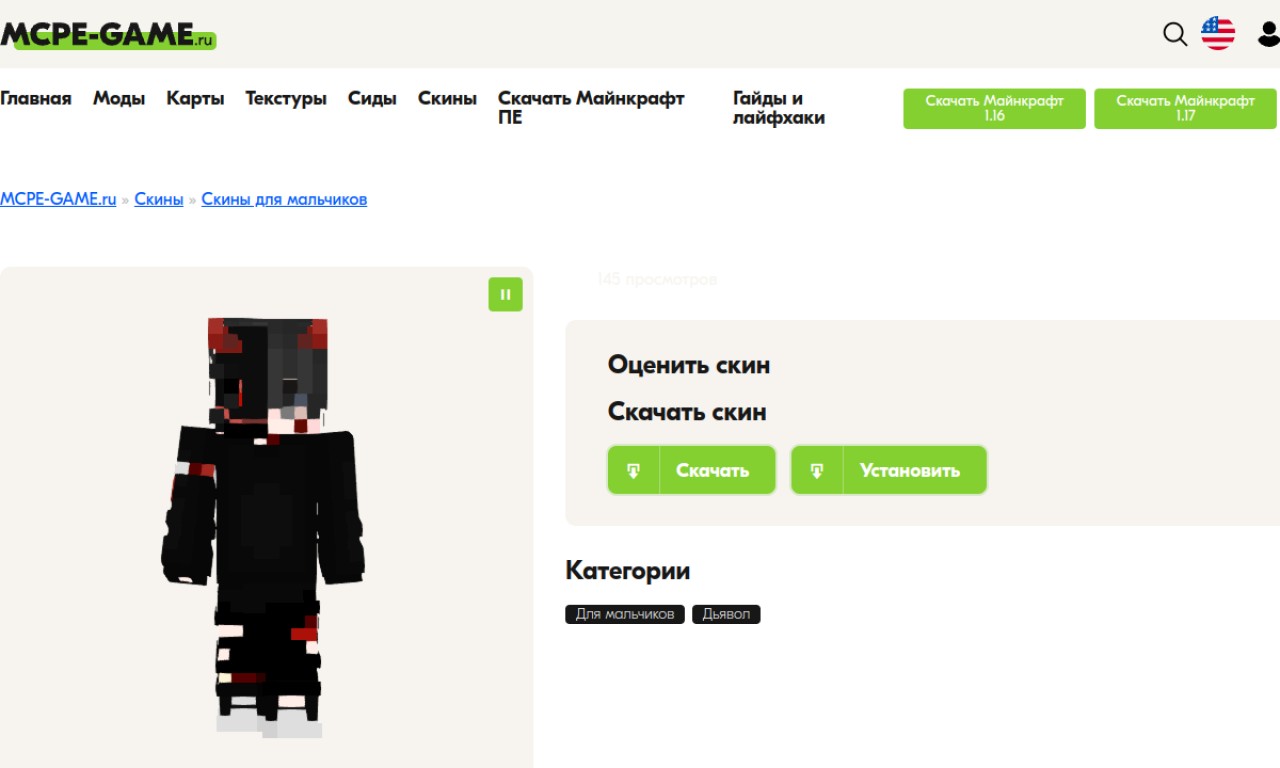Select the Для мальчиков category tag
The width and height of the screenshot is (1280, 768).
625,614
